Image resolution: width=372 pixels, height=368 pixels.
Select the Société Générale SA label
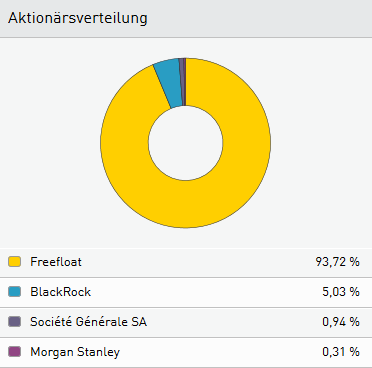click(88, 322)
